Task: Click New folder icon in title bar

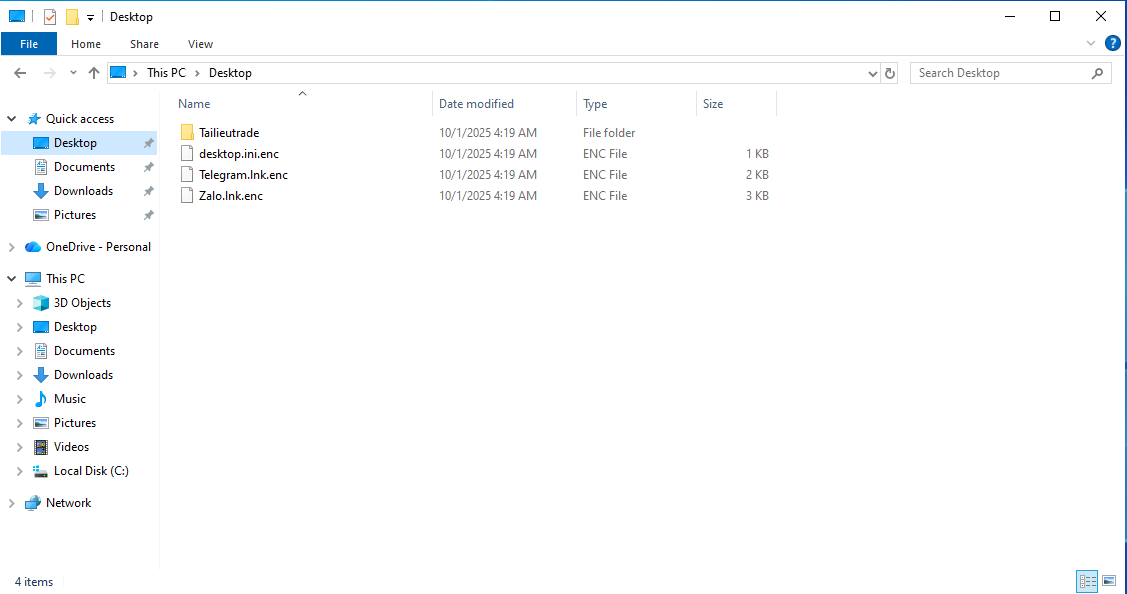Action: coord(72,17)
